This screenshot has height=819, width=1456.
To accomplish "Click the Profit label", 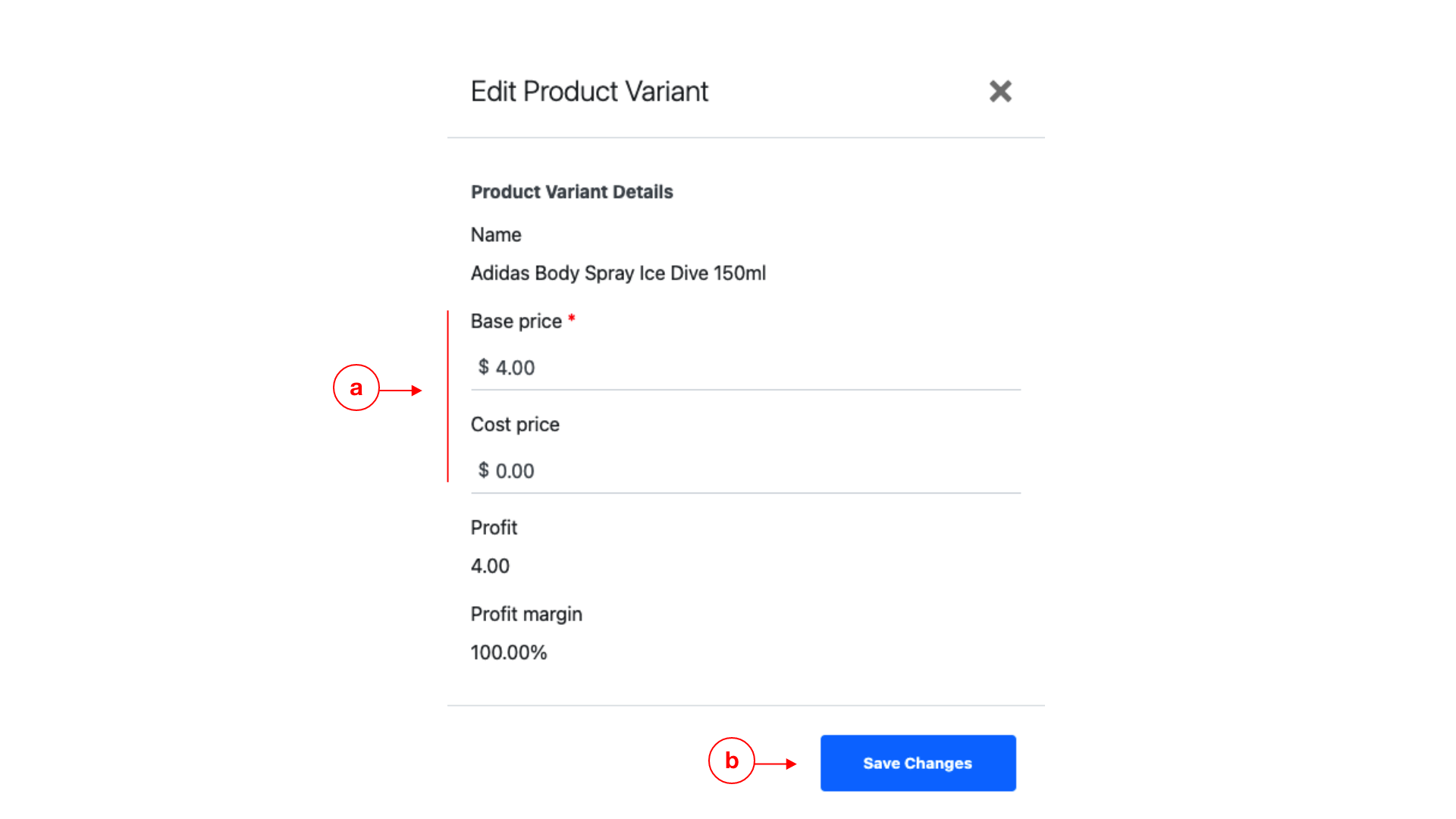I will click(x=494, y=528).
